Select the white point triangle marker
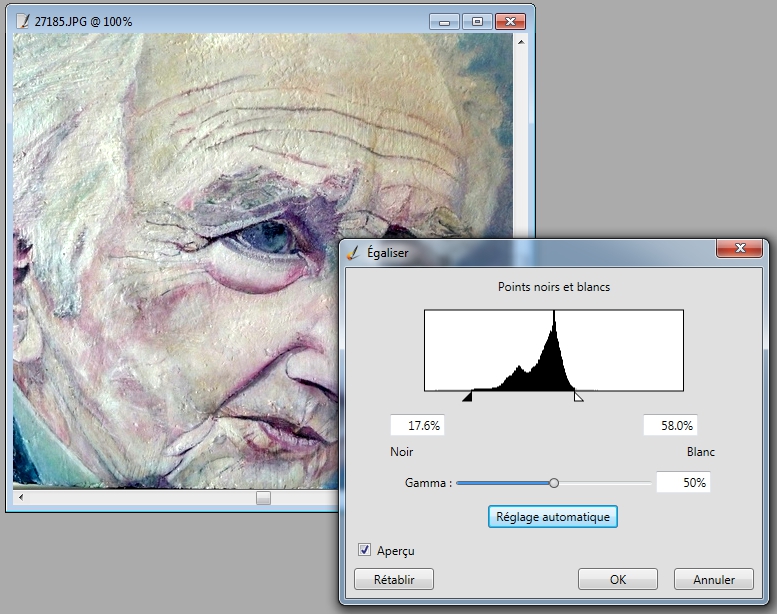777x614 pixels. coord(578,396)
